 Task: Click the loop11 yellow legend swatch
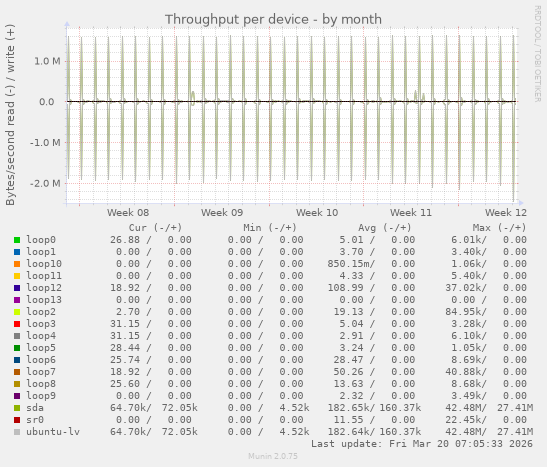17,276
